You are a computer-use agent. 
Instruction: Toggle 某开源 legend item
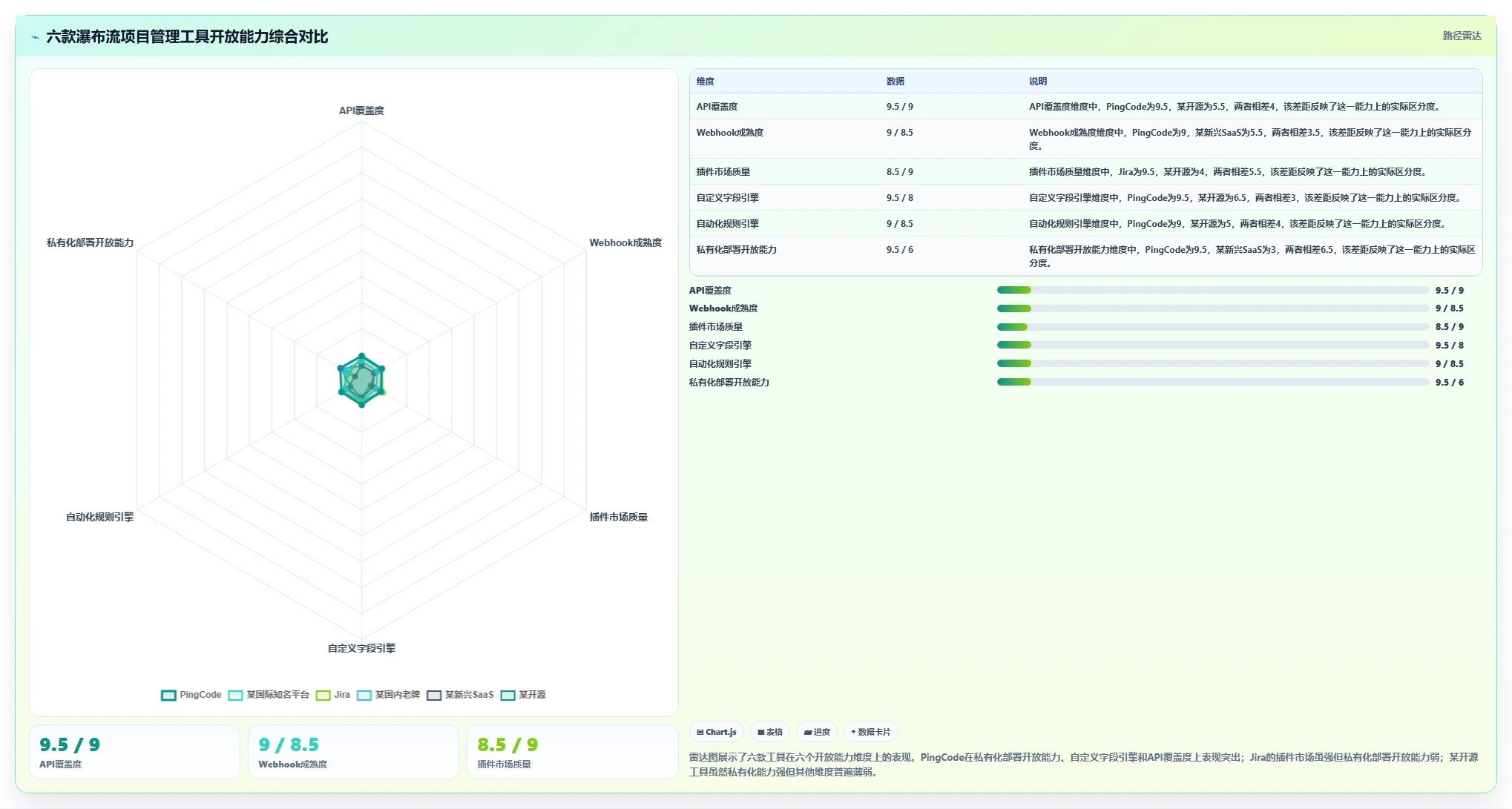(524, 695)
